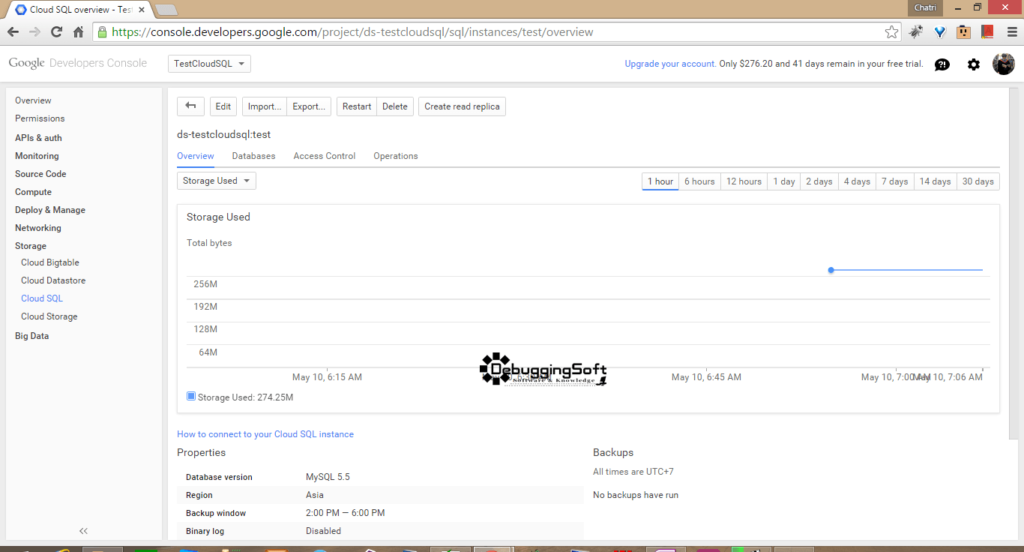The height and width of the screenshot is (552, 1024).
Task: Select the Overview instance tab
Action: (x=195, y=156)
